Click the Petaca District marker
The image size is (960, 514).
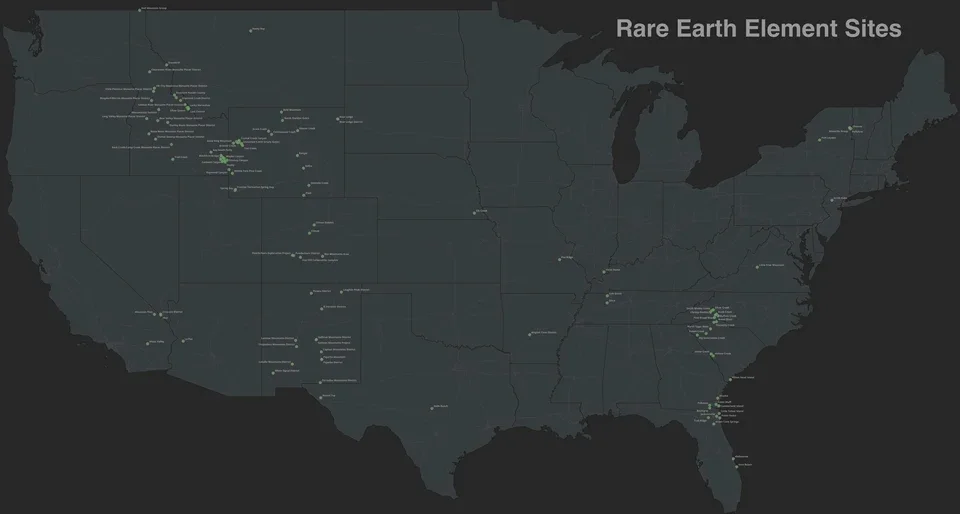click(311, 293)
